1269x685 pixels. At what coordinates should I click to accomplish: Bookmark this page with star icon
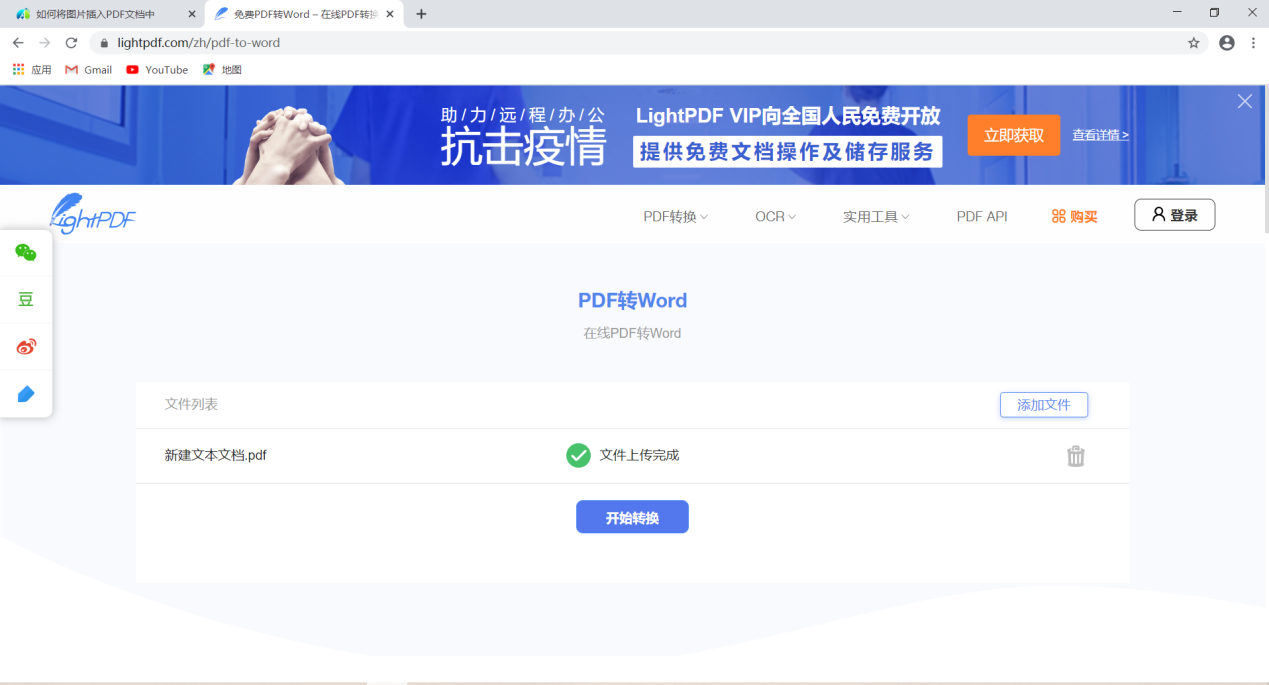click(x=1194, y=43)
